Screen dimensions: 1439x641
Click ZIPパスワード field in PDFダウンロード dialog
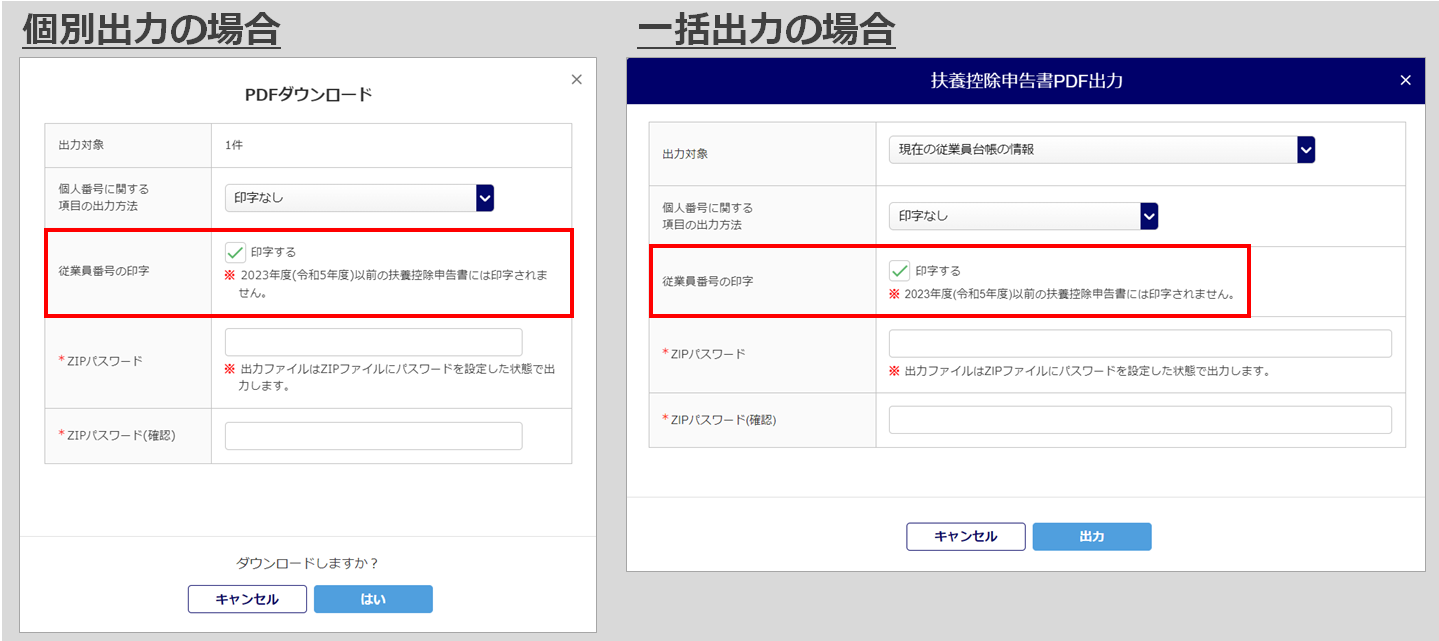click(x=374, y=342)
